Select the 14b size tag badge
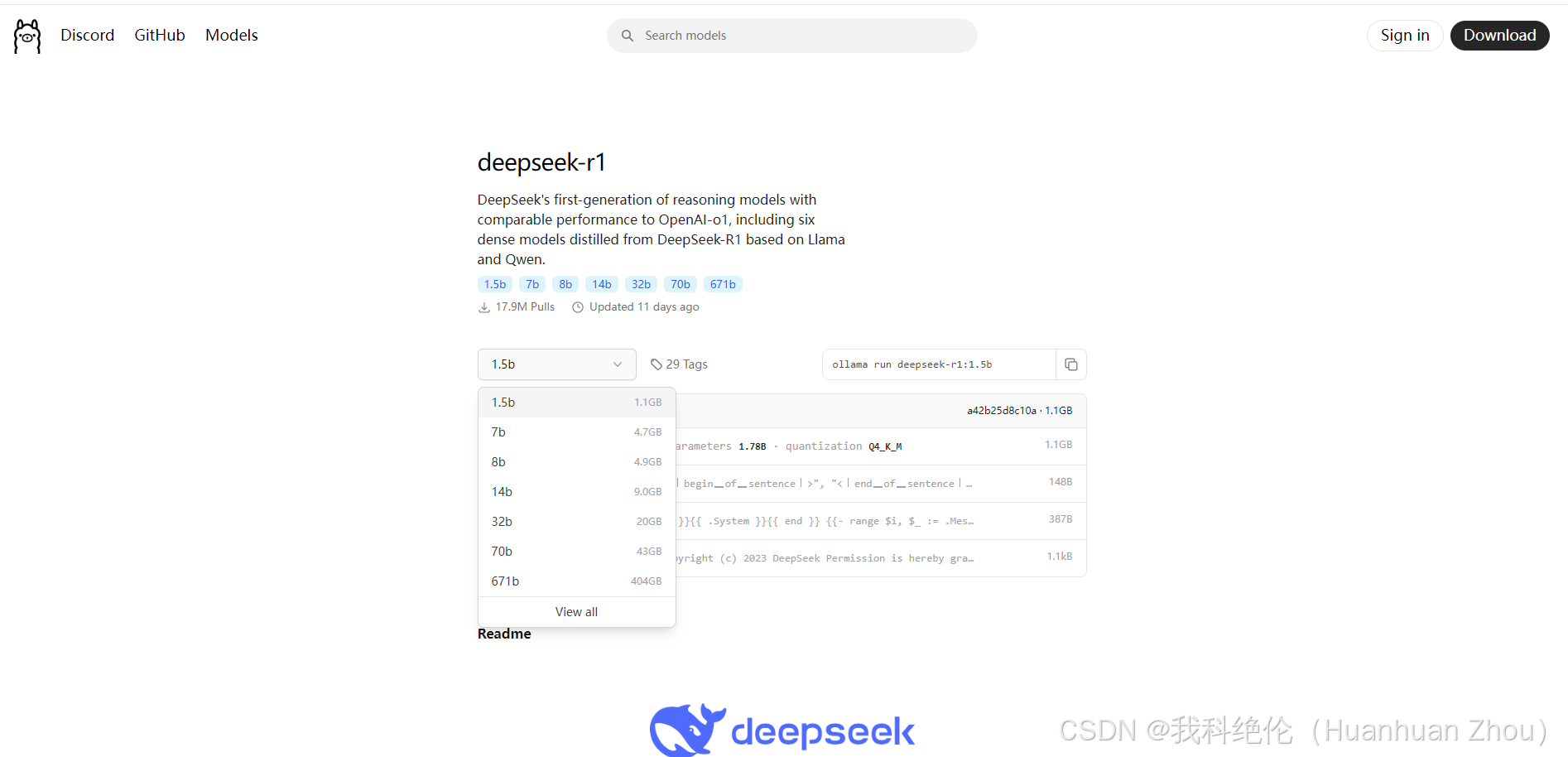 click(x=602, y=284)
